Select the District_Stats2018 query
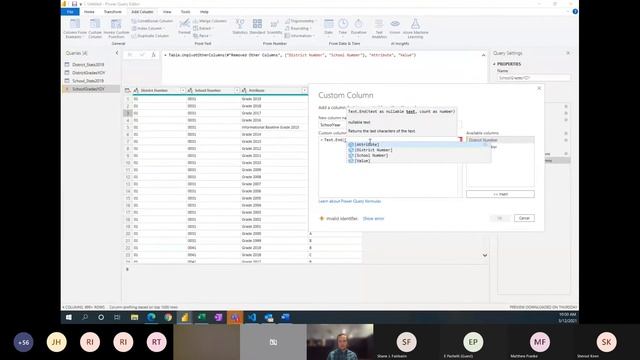This screenshot has width=640, height=360. pyautogui.click(x=88, y=64)
